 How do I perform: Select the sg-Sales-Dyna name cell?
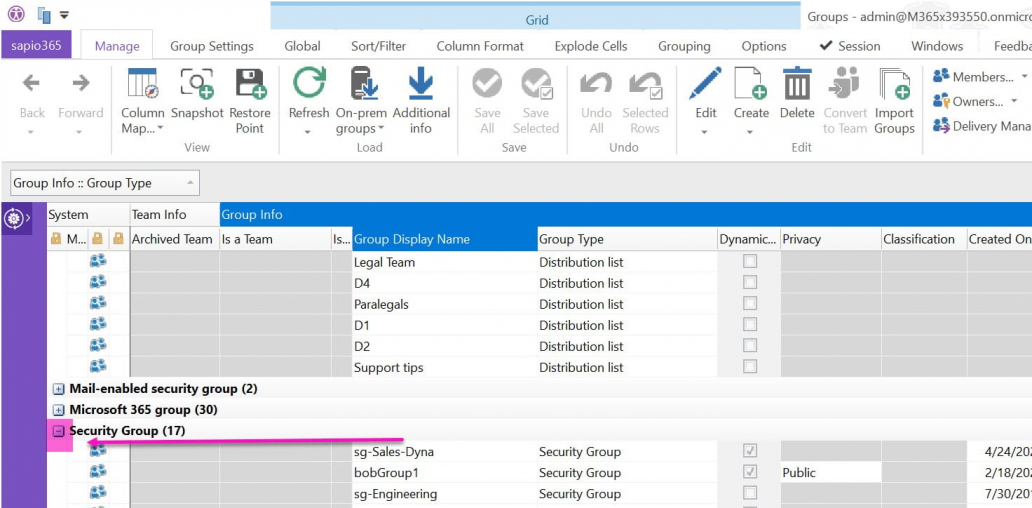[x=444, y=451]
